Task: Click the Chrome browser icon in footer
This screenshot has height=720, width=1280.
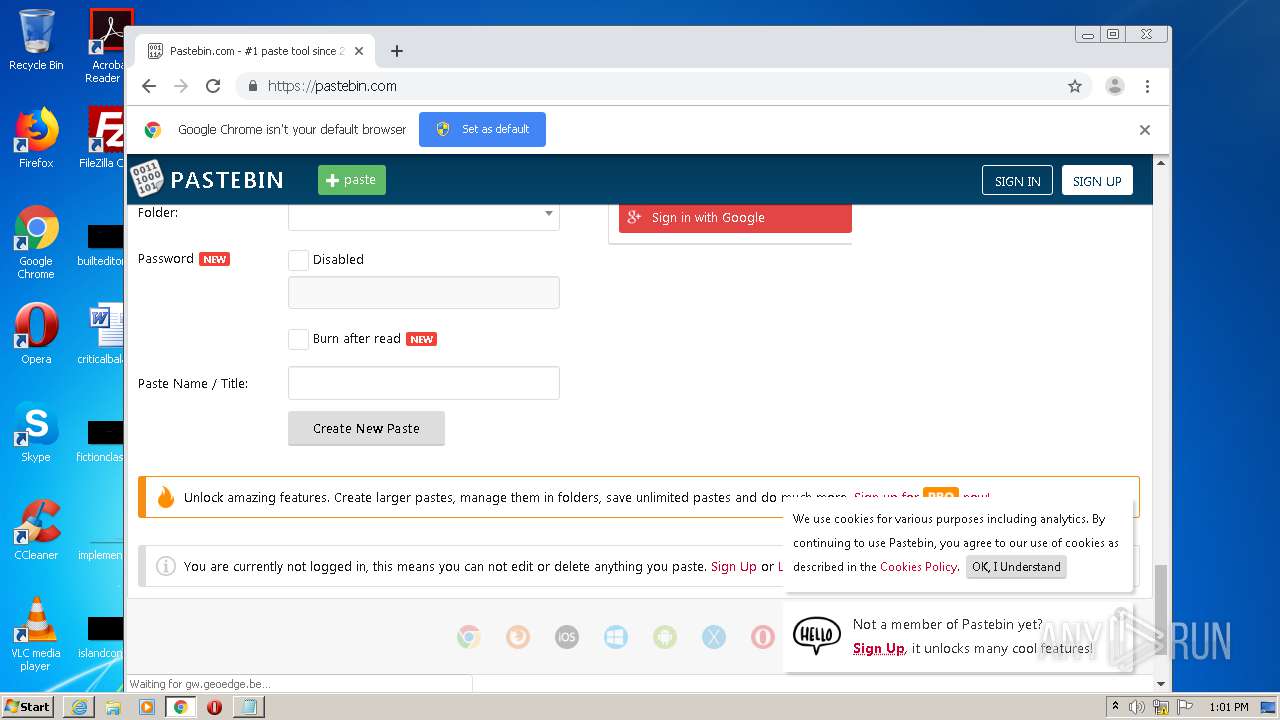Action: click(468, 637)
